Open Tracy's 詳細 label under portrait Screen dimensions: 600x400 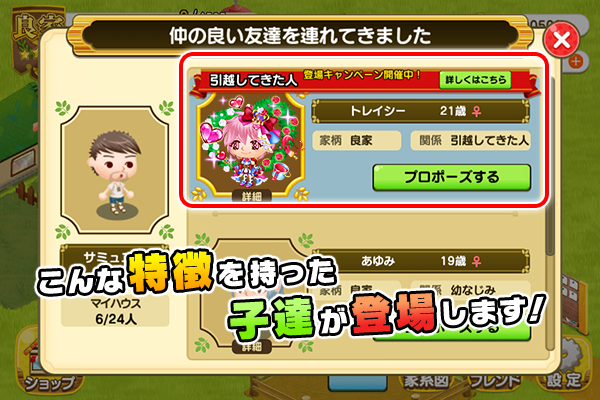click(251, 196)
